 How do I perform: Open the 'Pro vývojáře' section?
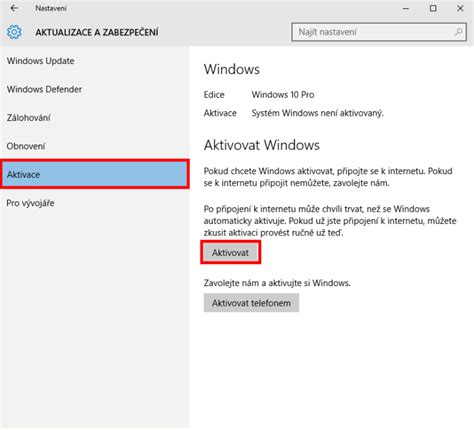point(95,203)
